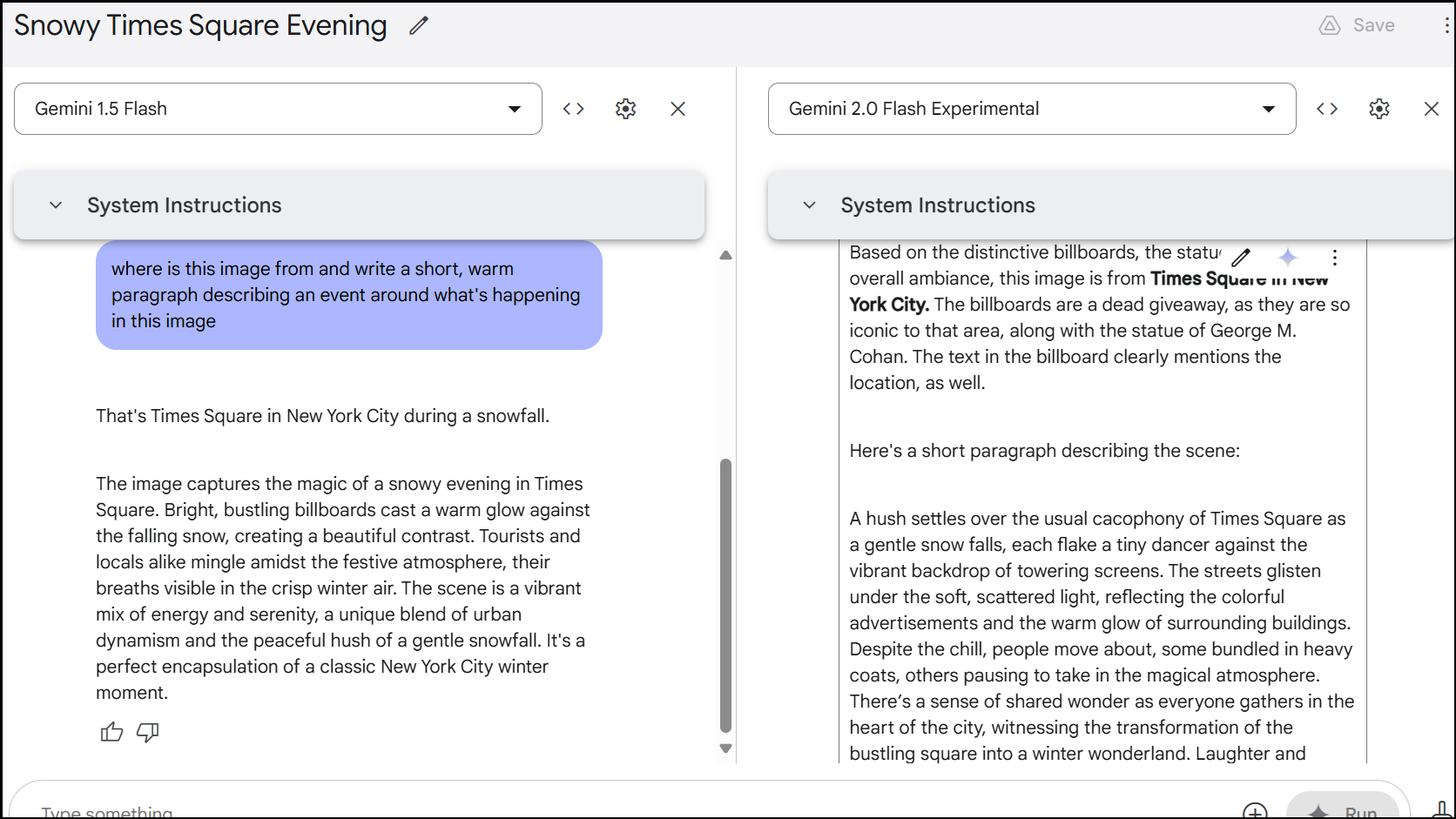
Task: Click the Run button
Action: click(1343, 807)
